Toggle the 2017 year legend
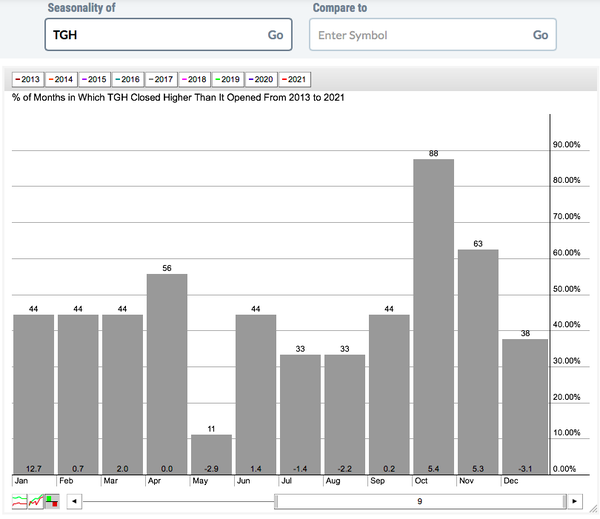600x519 pixels. pyautogui.click(x=160, y=78)
